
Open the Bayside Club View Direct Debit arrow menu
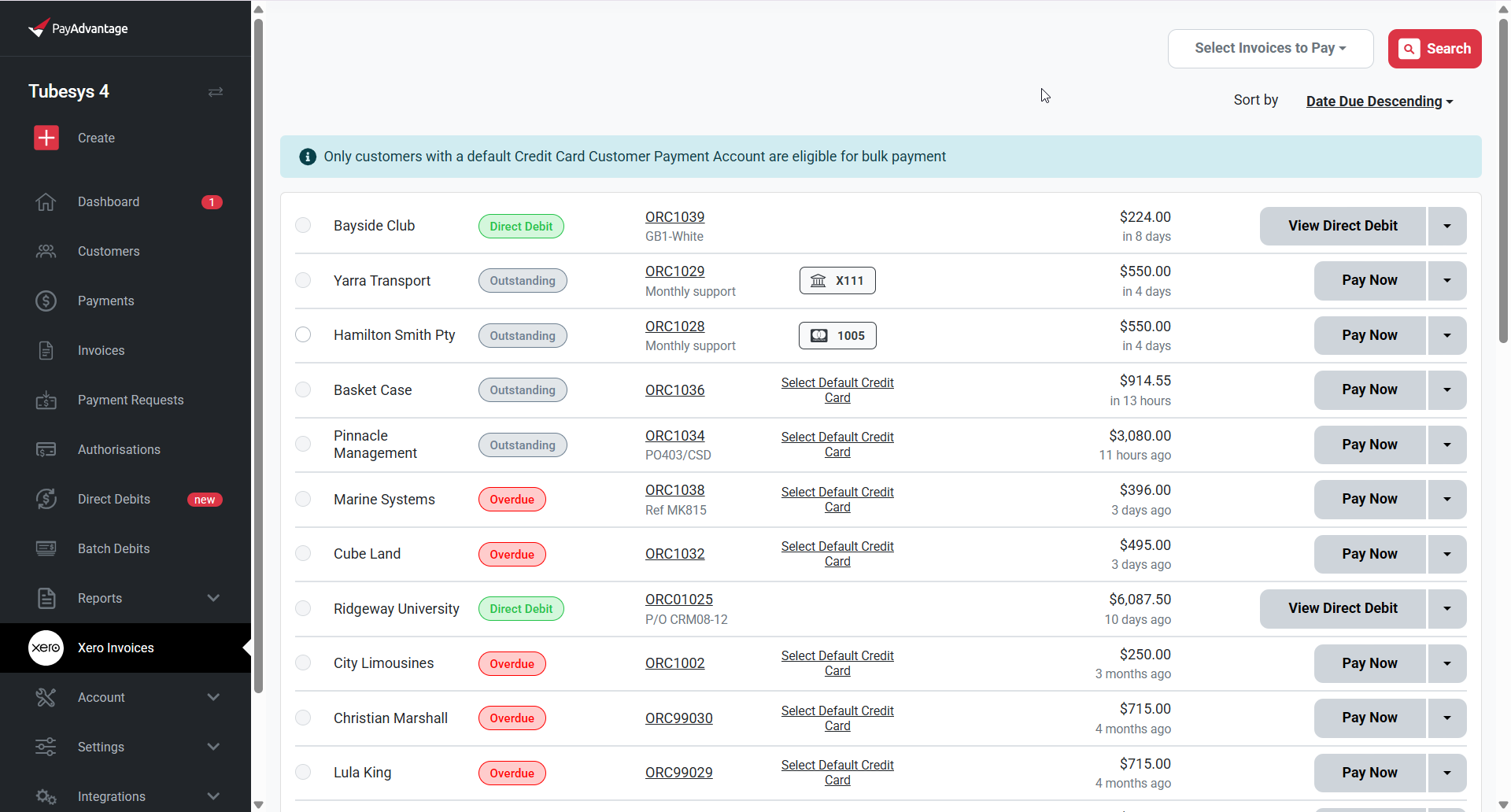1447,226
